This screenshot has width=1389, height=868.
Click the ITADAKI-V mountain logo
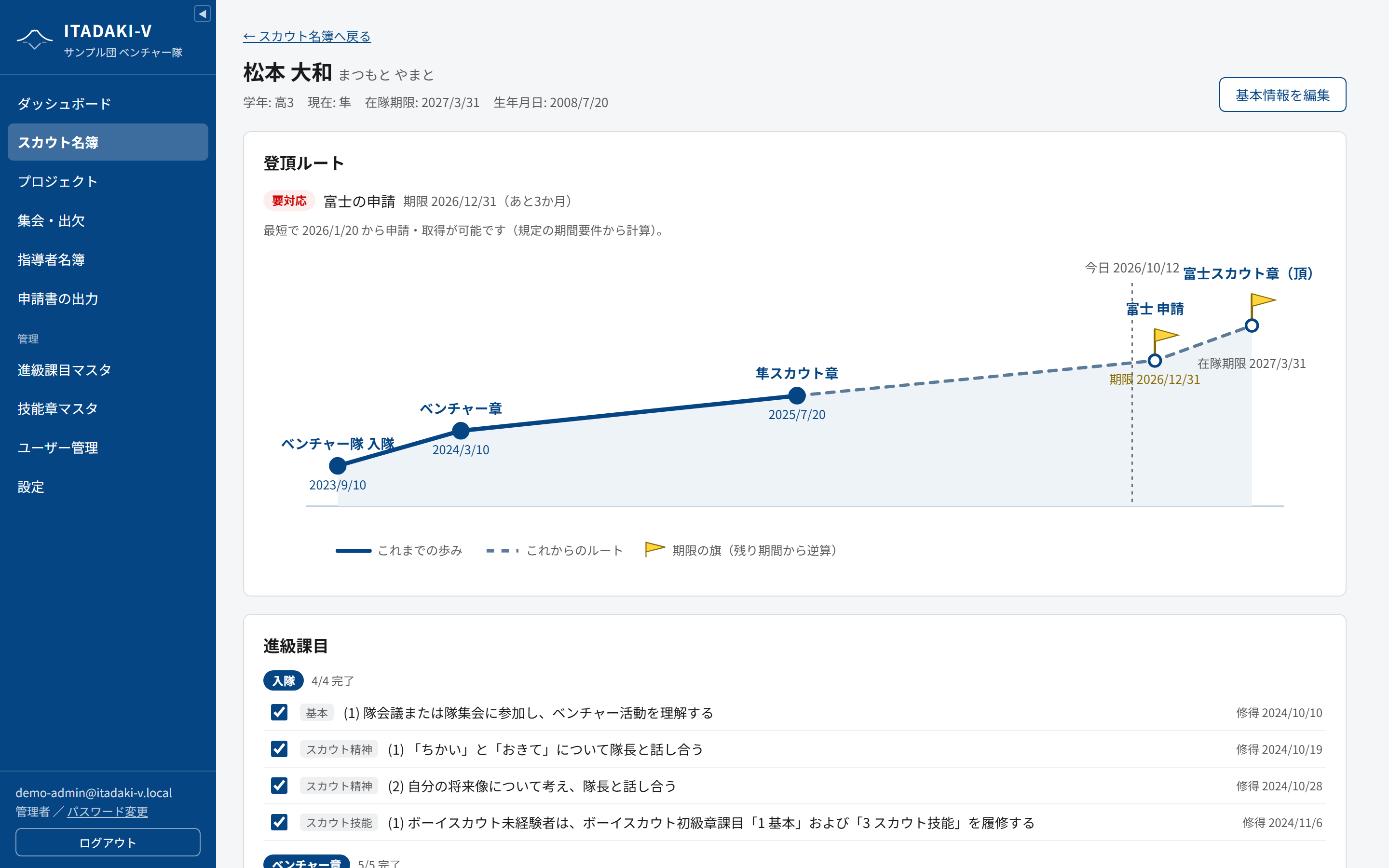34,39
